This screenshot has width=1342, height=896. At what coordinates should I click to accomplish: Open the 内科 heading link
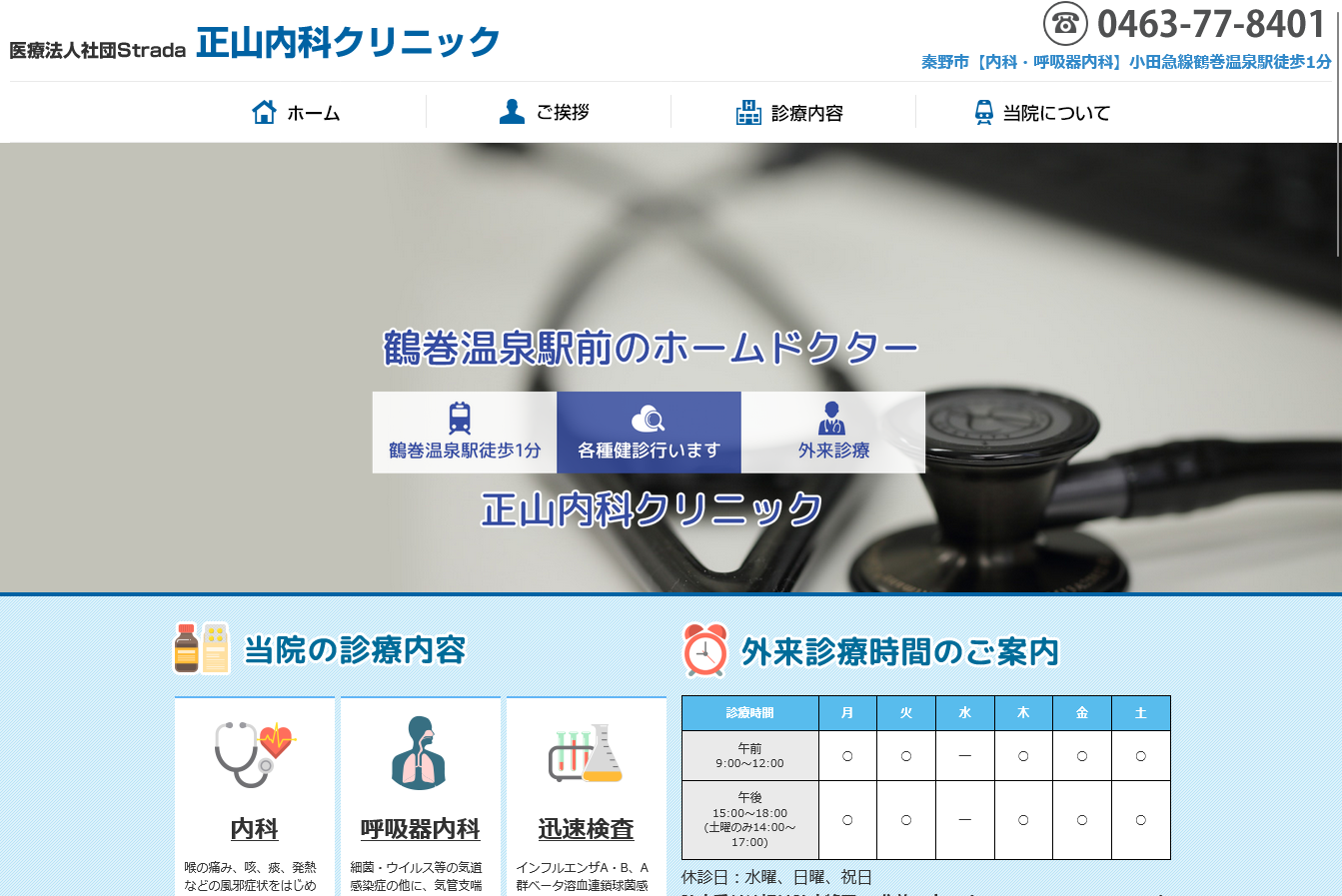click(x=255, y=829)
